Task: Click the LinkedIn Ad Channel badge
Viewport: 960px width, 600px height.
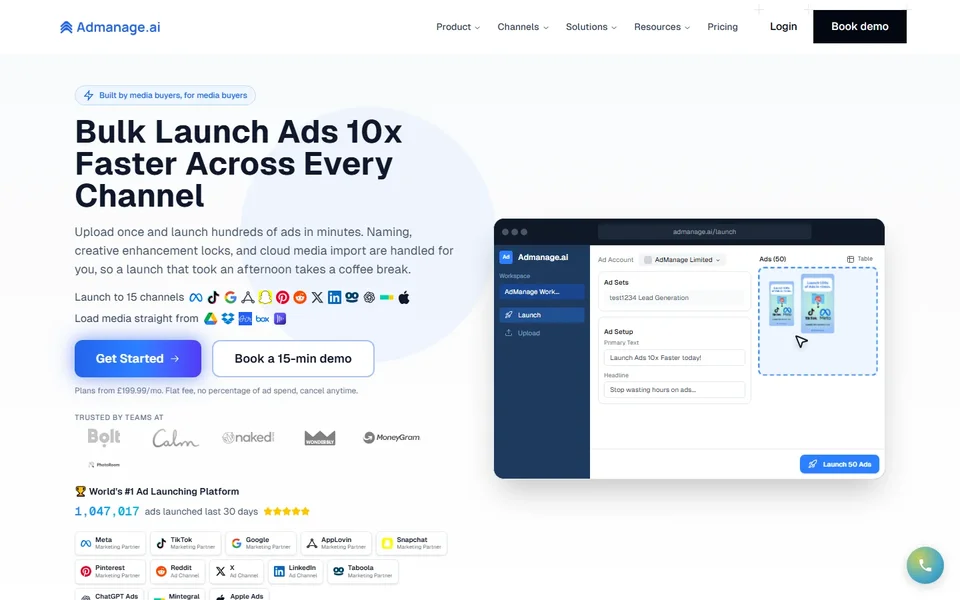Action: click(x=296, y=571)
